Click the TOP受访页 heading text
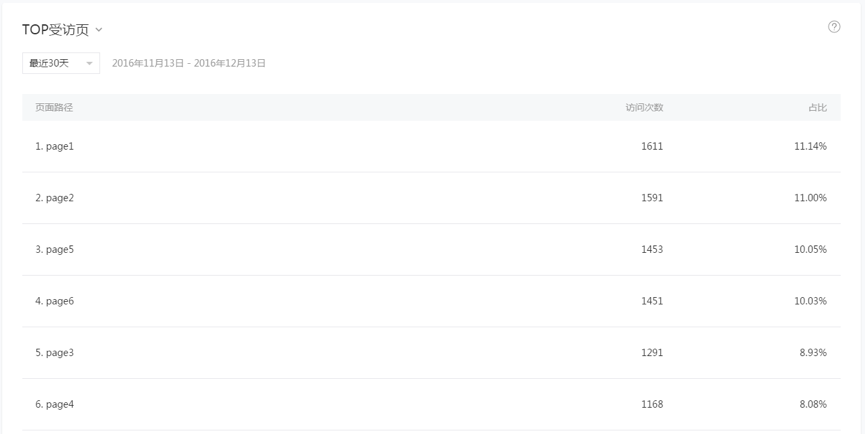865x434 pixels. click(x=55, y=30)
